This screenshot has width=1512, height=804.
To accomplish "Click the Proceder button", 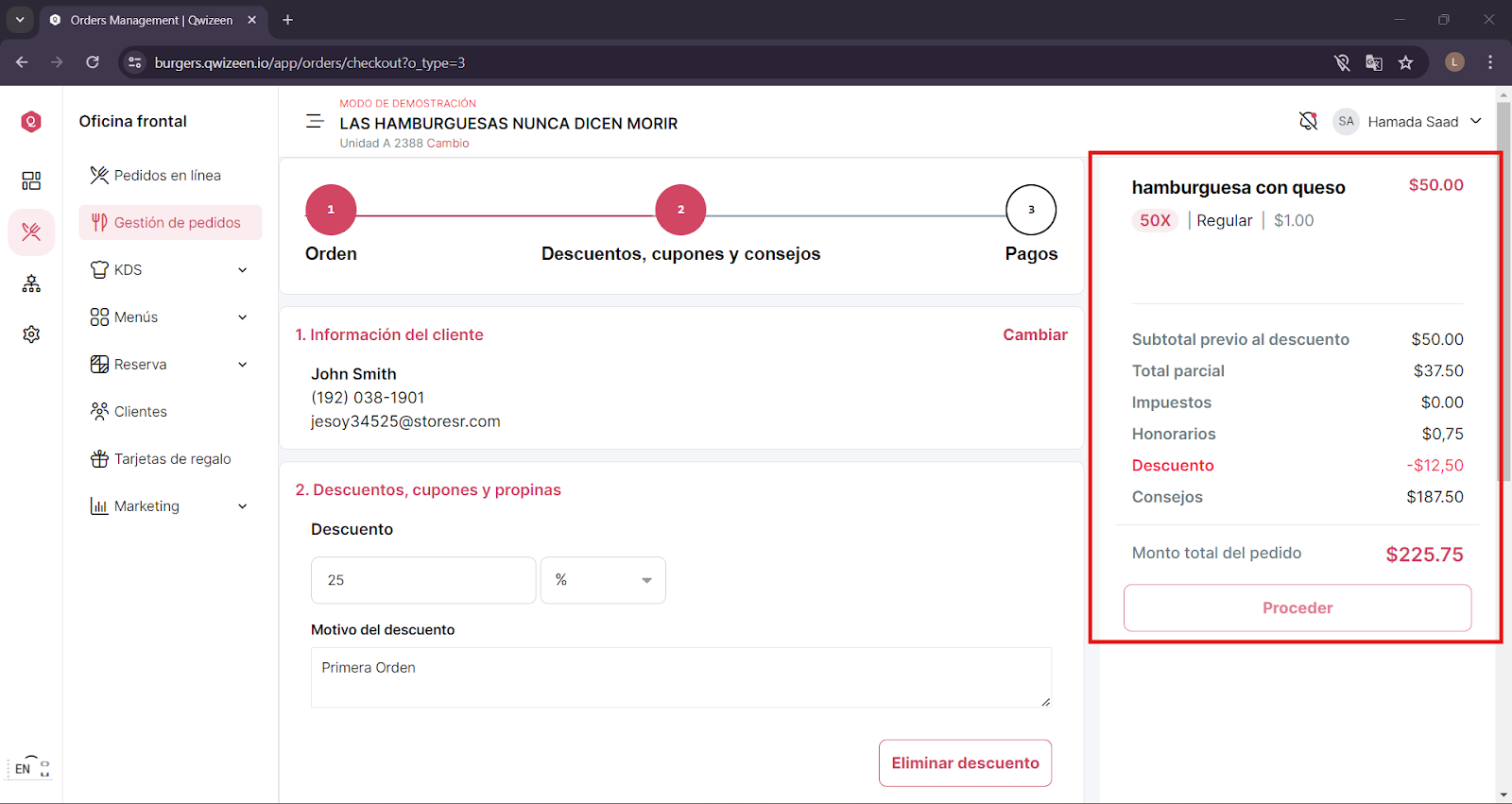I will coord(1297,607).
